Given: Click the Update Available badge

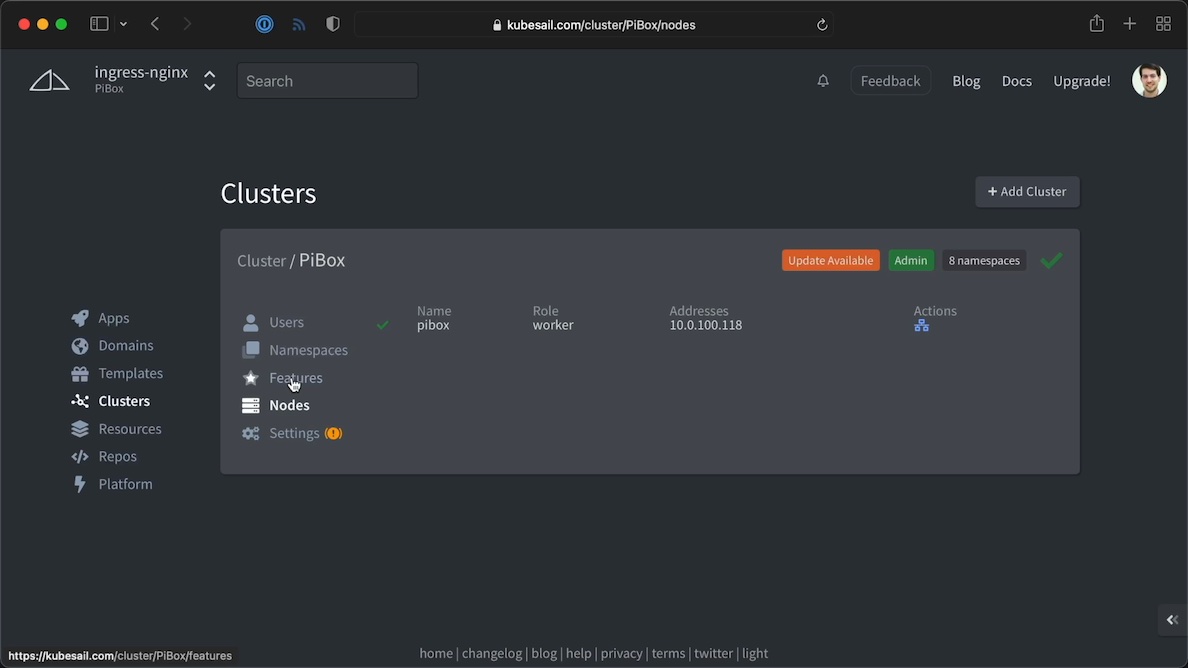Looking at the screenshot, I should point(830,261).
